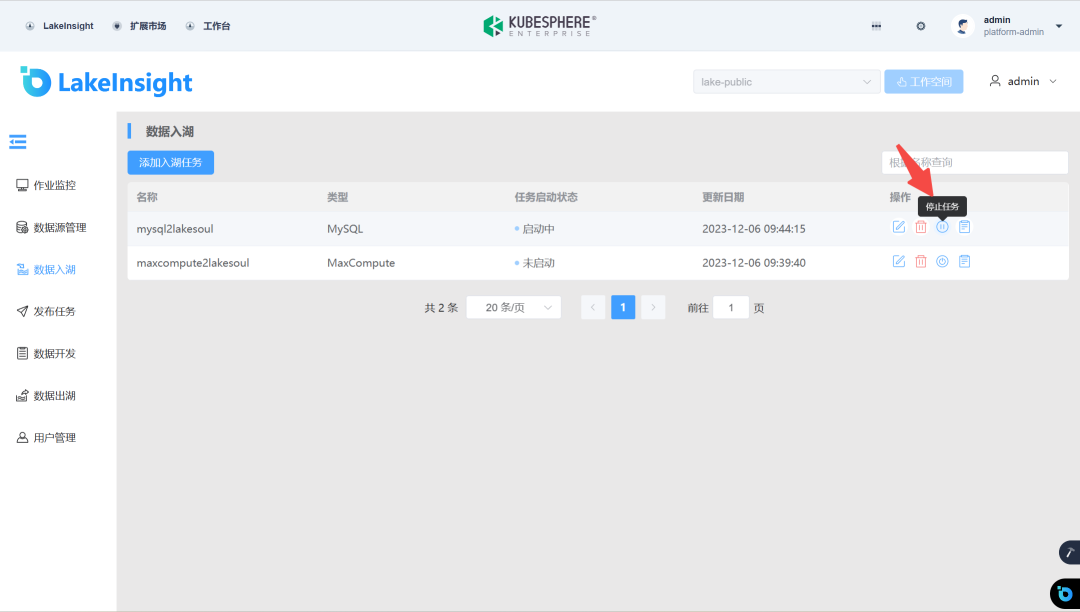The width and height of the screenshot is (1080, 612).
Task: Open the hammer toolbox floating icon
Action: pos(1070,552)
